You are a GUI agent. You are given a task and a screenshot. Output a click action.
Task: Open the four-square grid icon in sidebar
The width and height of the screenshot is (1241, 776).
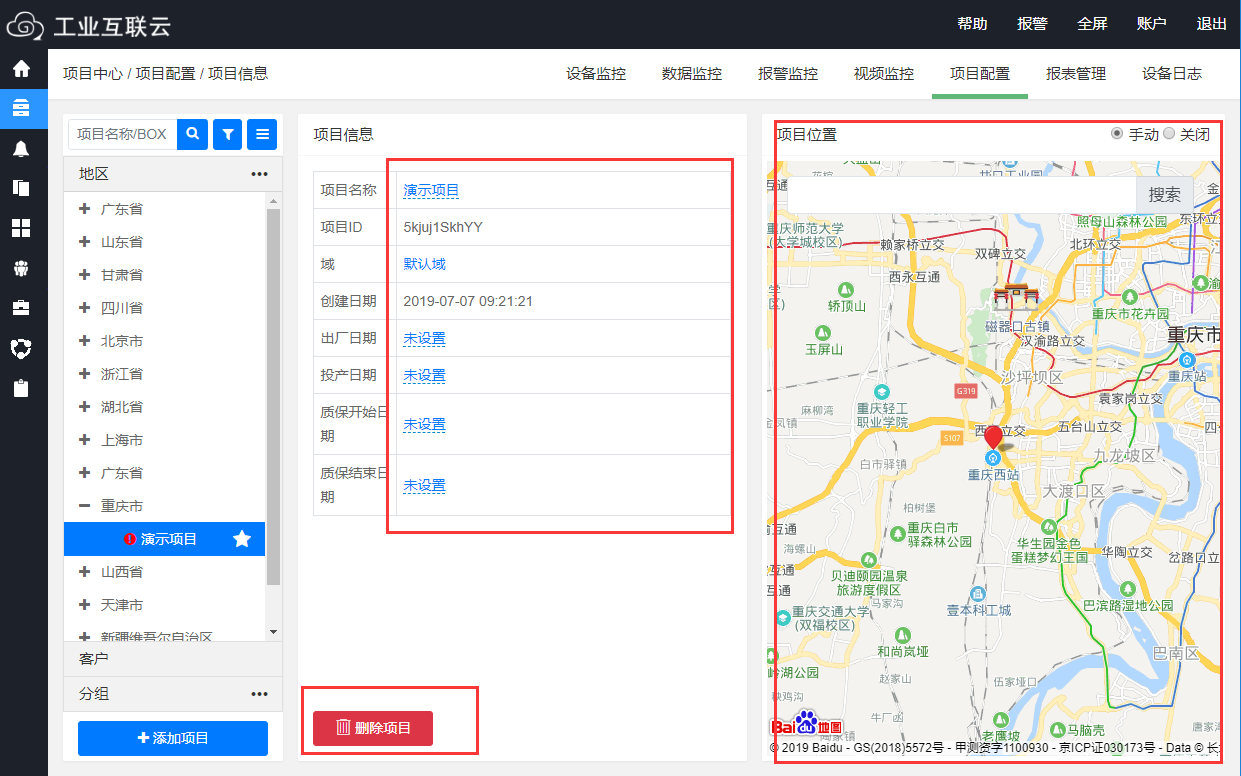[21, 228]
